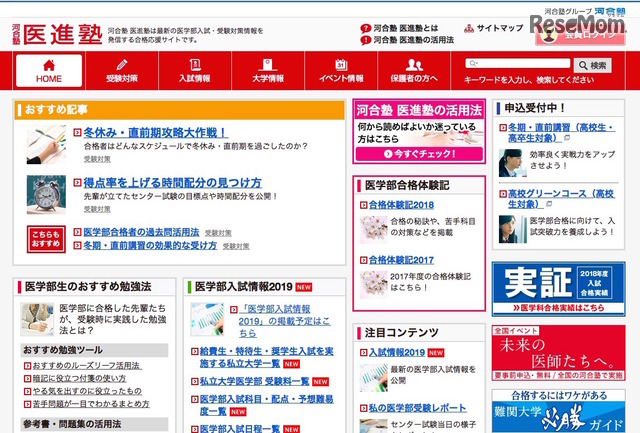Click the alarm clock thumbnail
The image size is (640, 433).
(46, 195)
